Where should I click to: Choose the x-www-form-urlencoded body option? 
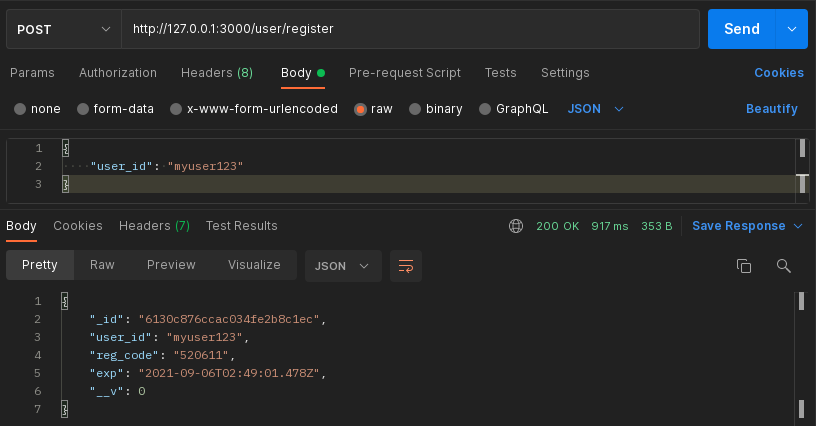tap(176, 109)
